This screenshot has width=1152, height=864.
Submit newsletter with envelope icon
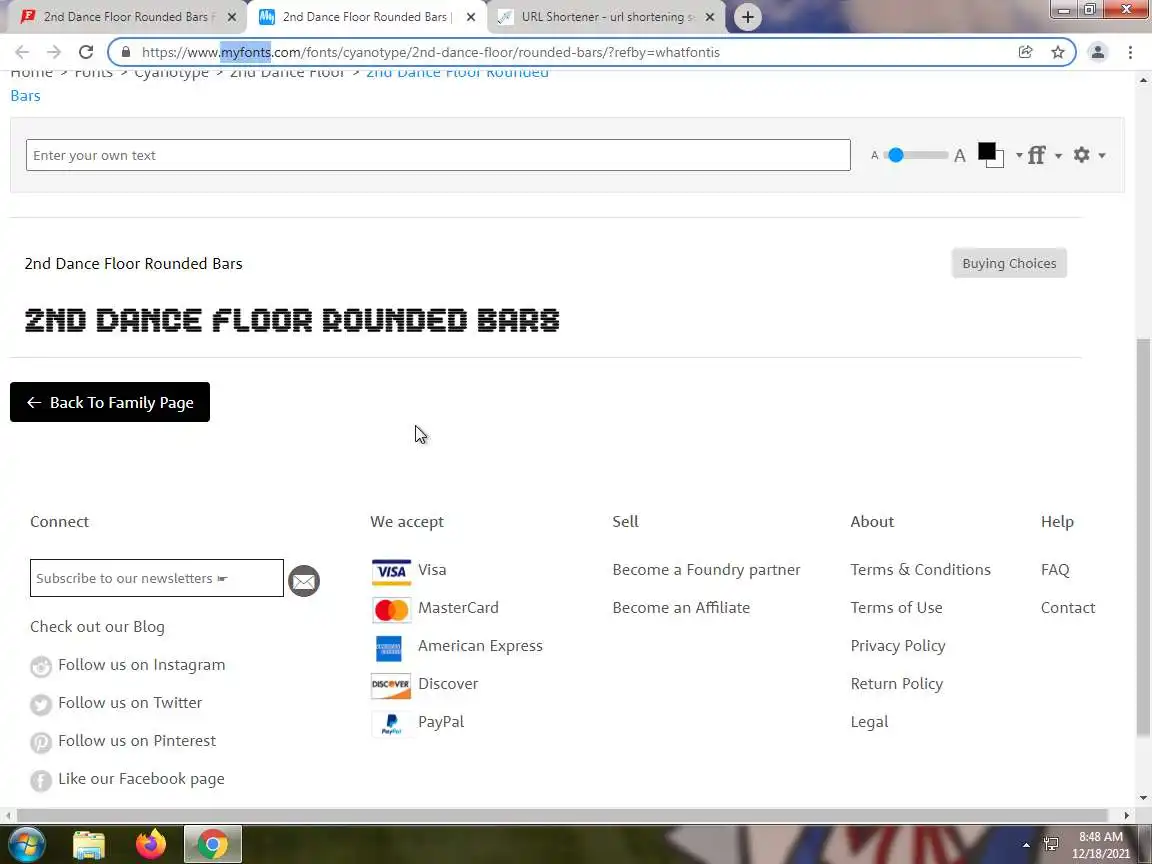[x=303, y=581]
